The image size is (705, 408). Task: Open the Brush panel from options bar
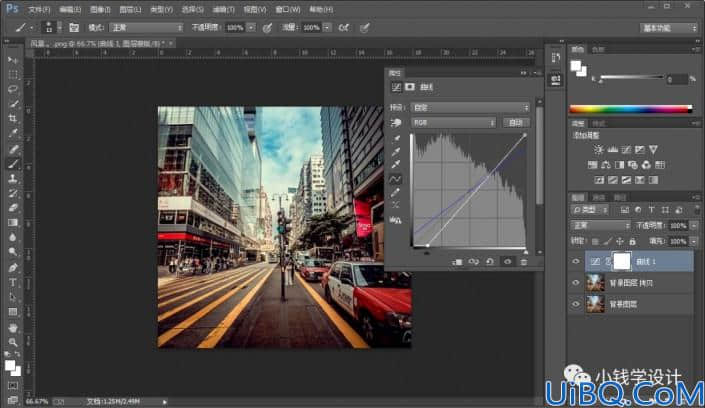pyautogui.click(x=74, y=28)
